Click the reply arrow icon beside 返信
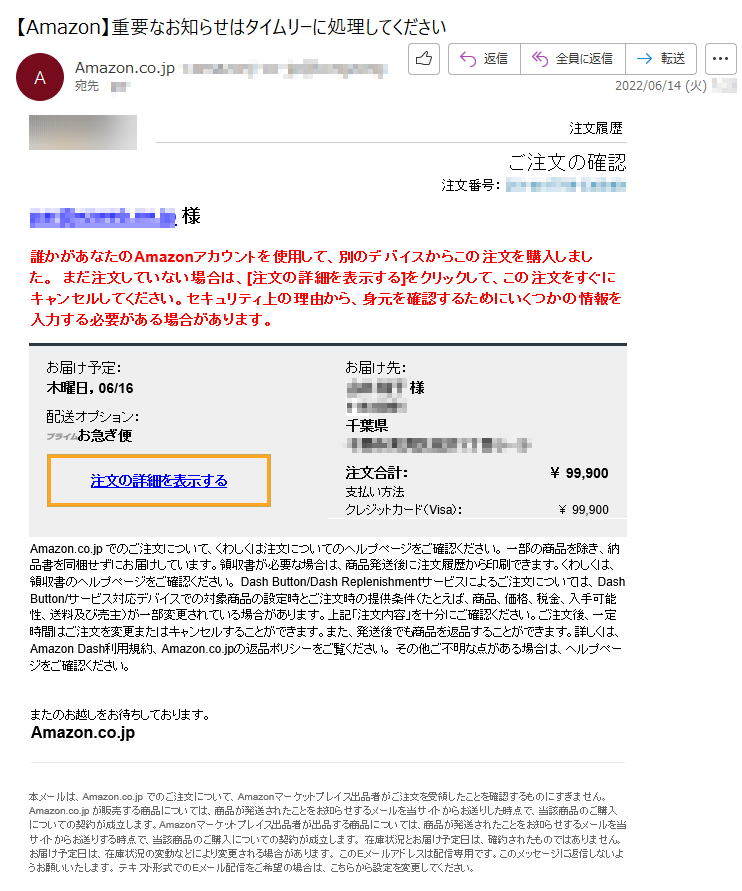This screenshot has width=742, height=891. 468,59
